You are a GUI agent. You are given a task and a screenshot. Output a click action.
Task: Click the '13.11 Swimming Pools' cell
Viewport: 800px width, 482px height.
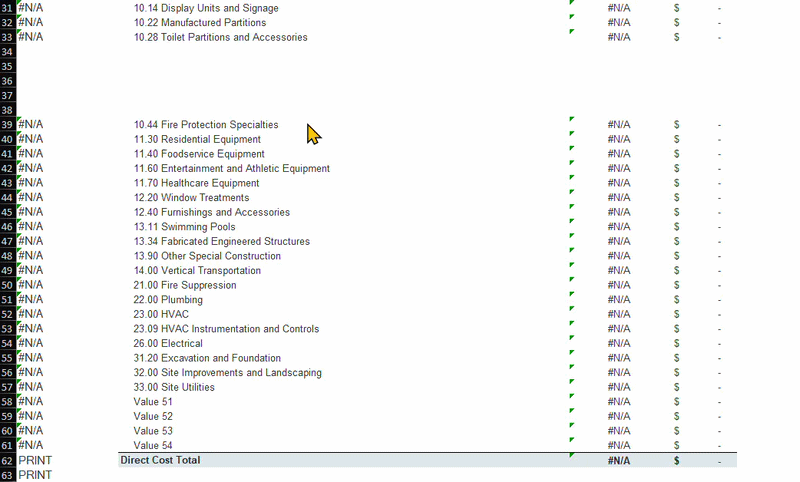pos(185,227)
